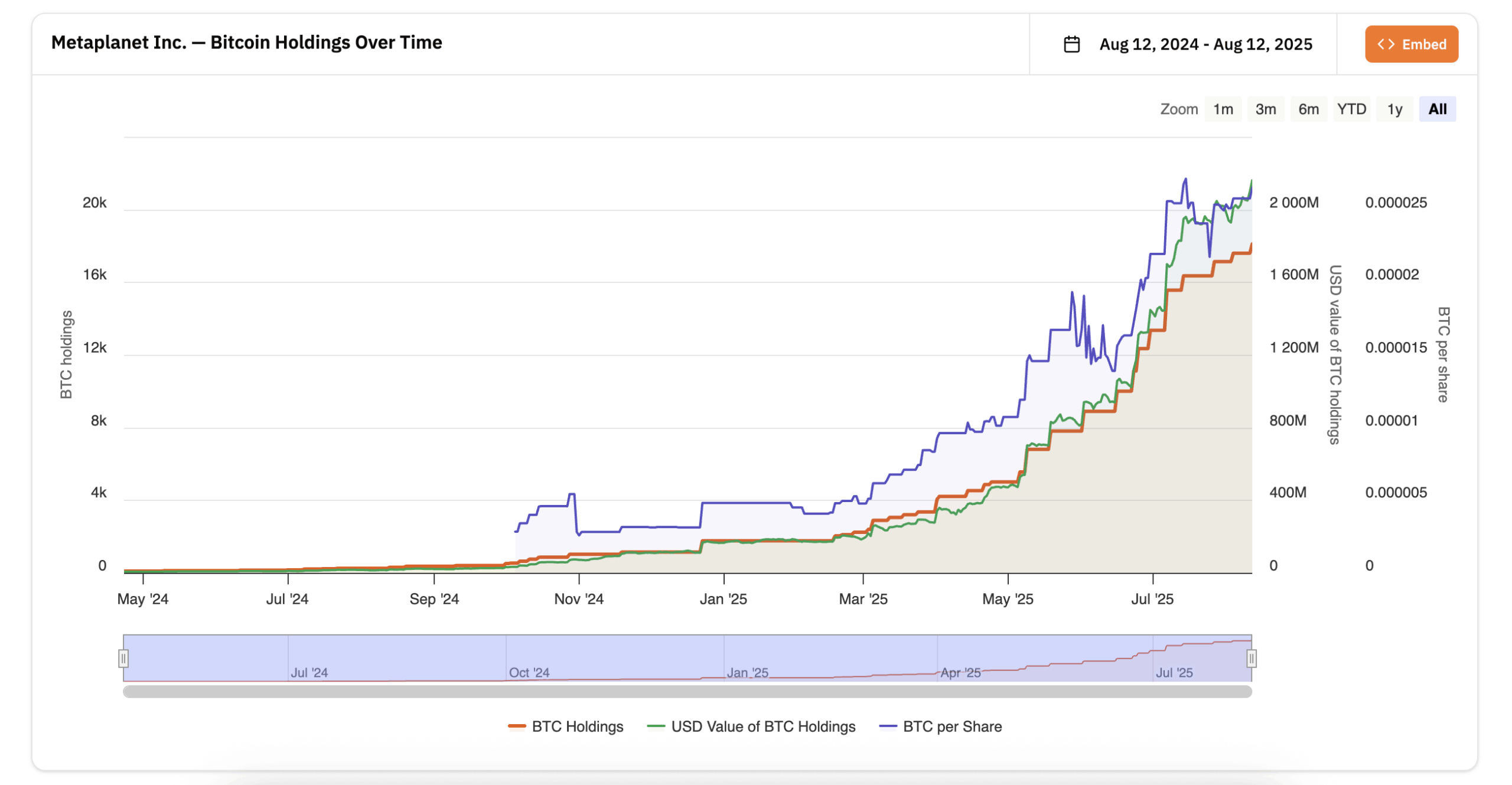Viewport: 1512px width, 785px height.
Task: Click the Jan '25 x-axis label on the main chart
Action: (724, 599)
